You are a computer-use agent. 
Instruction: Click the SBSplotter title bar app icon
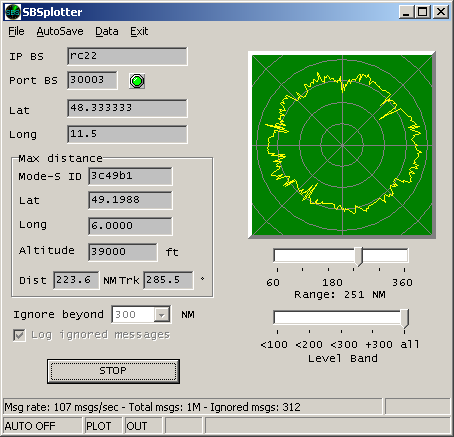click(13, 12)
